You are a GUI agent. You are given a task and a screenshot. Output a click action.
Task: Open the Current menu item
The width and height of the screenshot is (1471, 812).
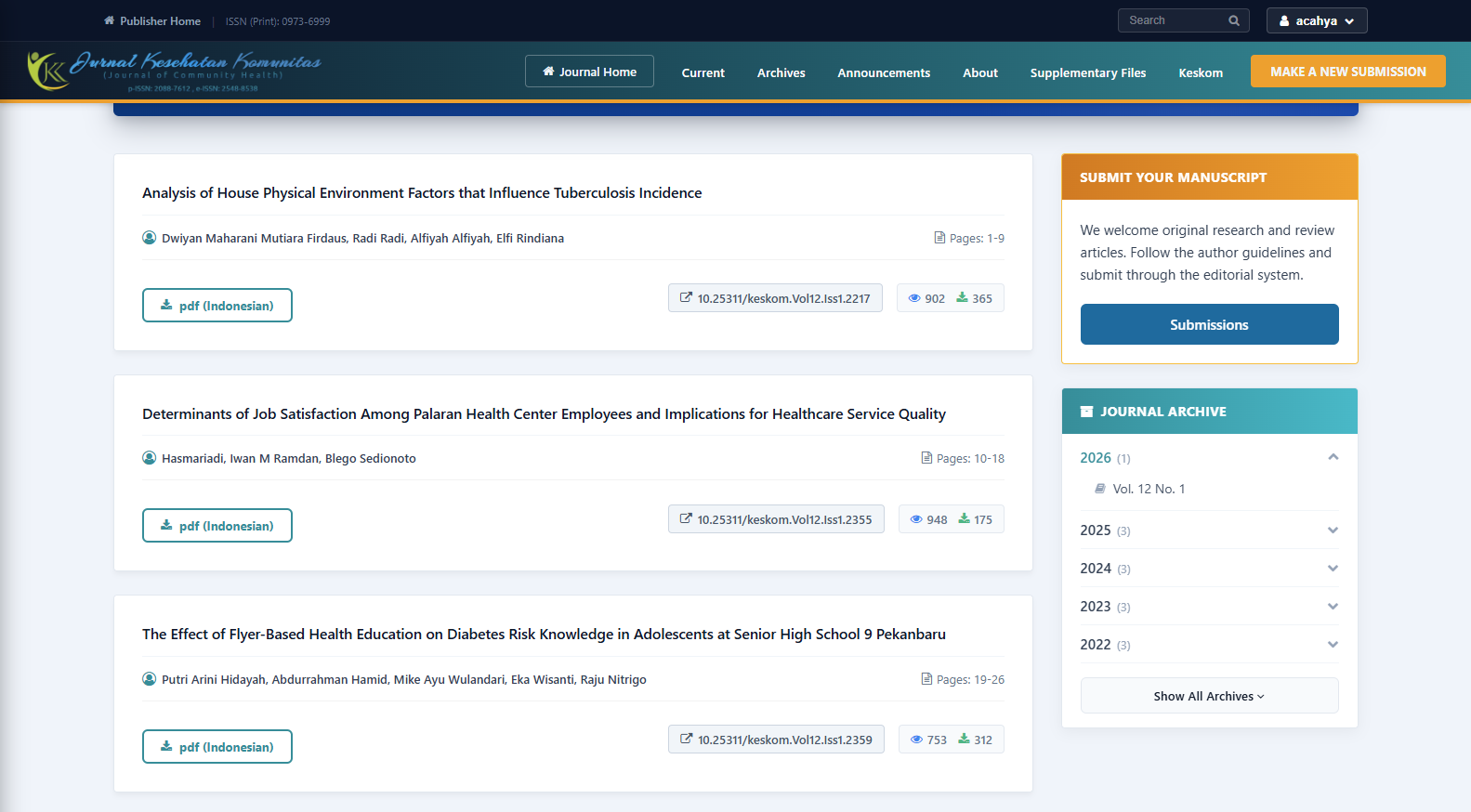(x=703, y=72)
